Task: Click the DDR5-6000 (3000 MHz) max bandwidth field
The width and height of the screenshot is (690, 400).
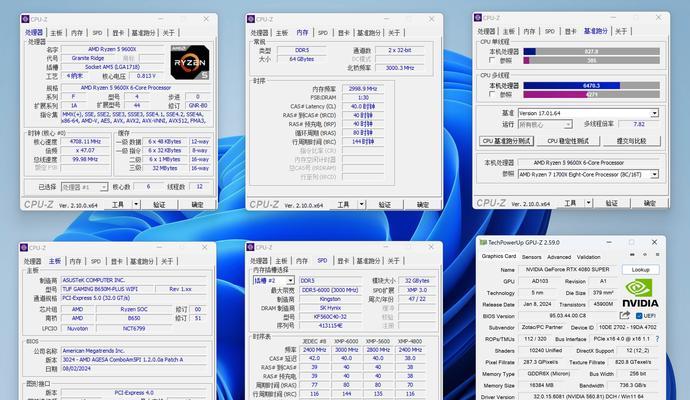Action: 330,290
